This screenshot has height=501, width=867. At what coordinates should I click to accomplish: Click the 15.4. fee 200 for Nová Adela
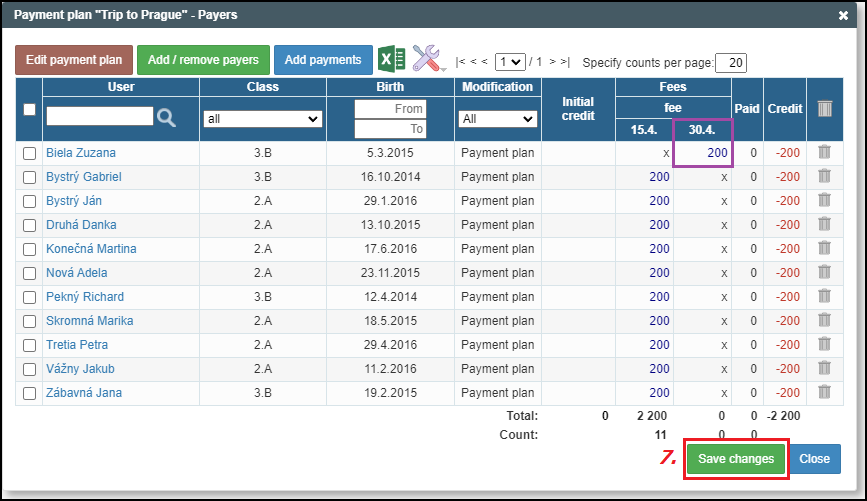click(x=659, y=273)
